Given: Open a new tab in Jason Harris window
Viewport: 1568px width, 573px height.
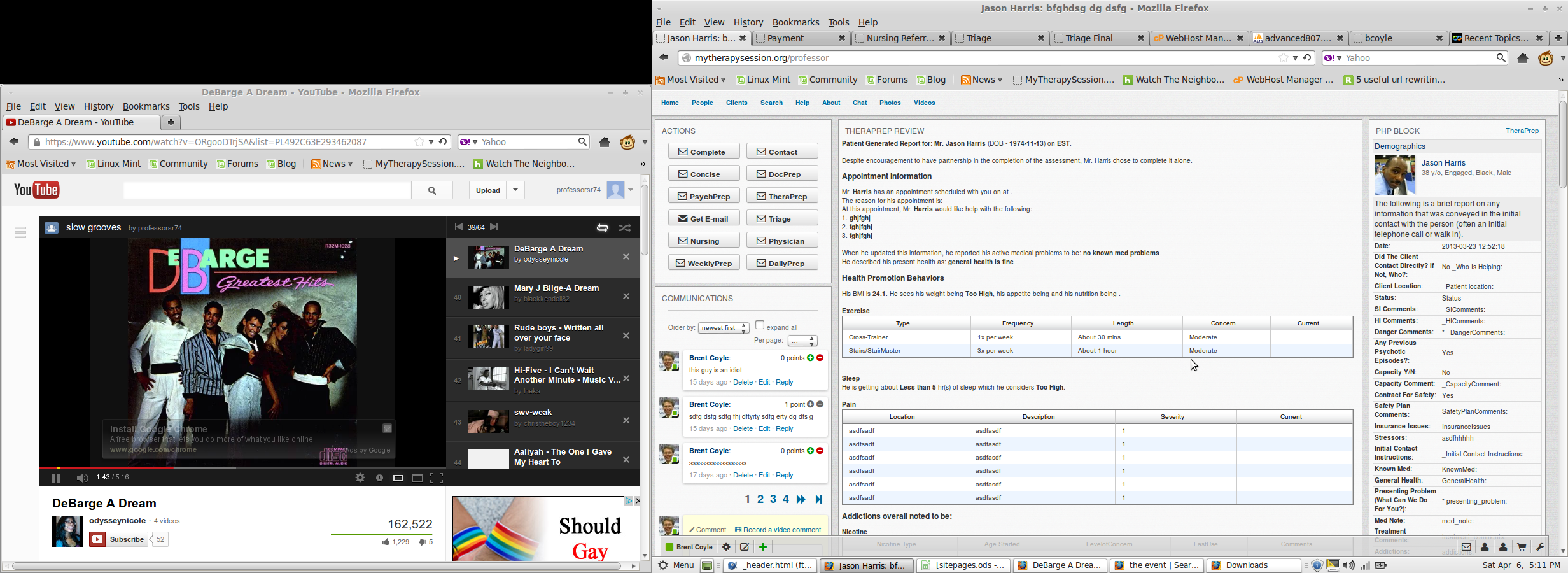Looking at the screenshot, I should [1558, 39].
